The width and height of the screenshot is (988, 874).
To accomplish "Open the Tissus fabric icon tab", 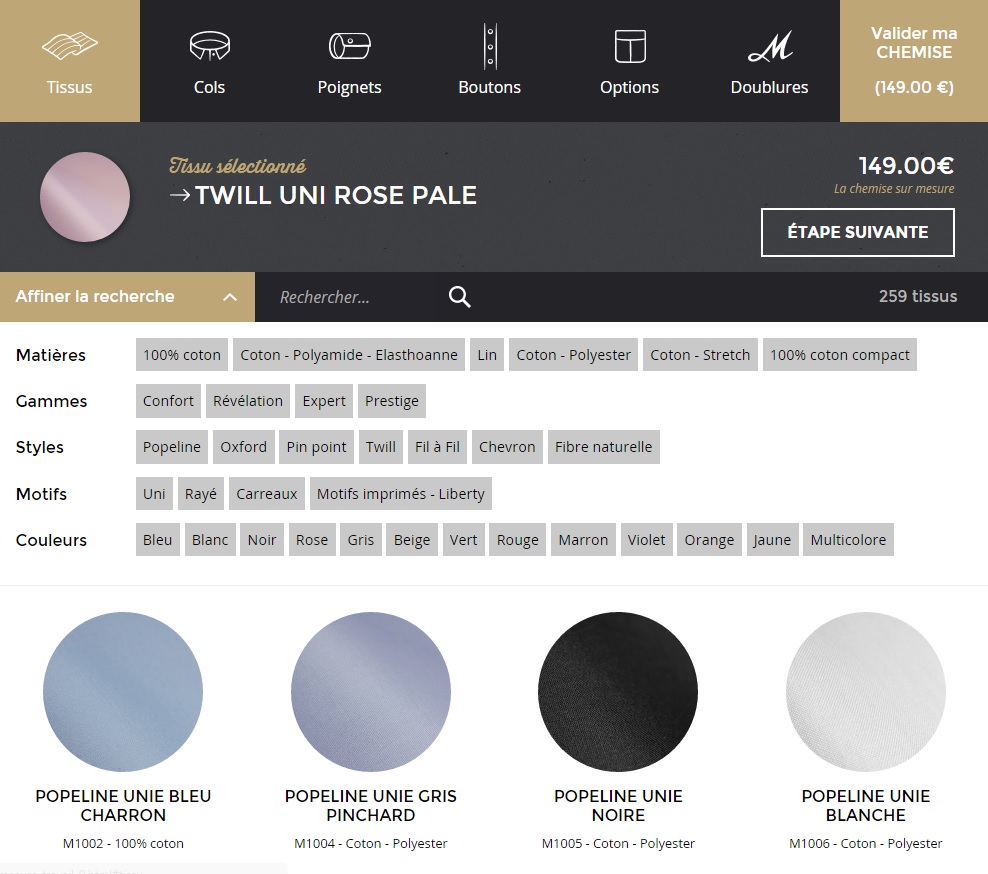I will tap(69, 47).
